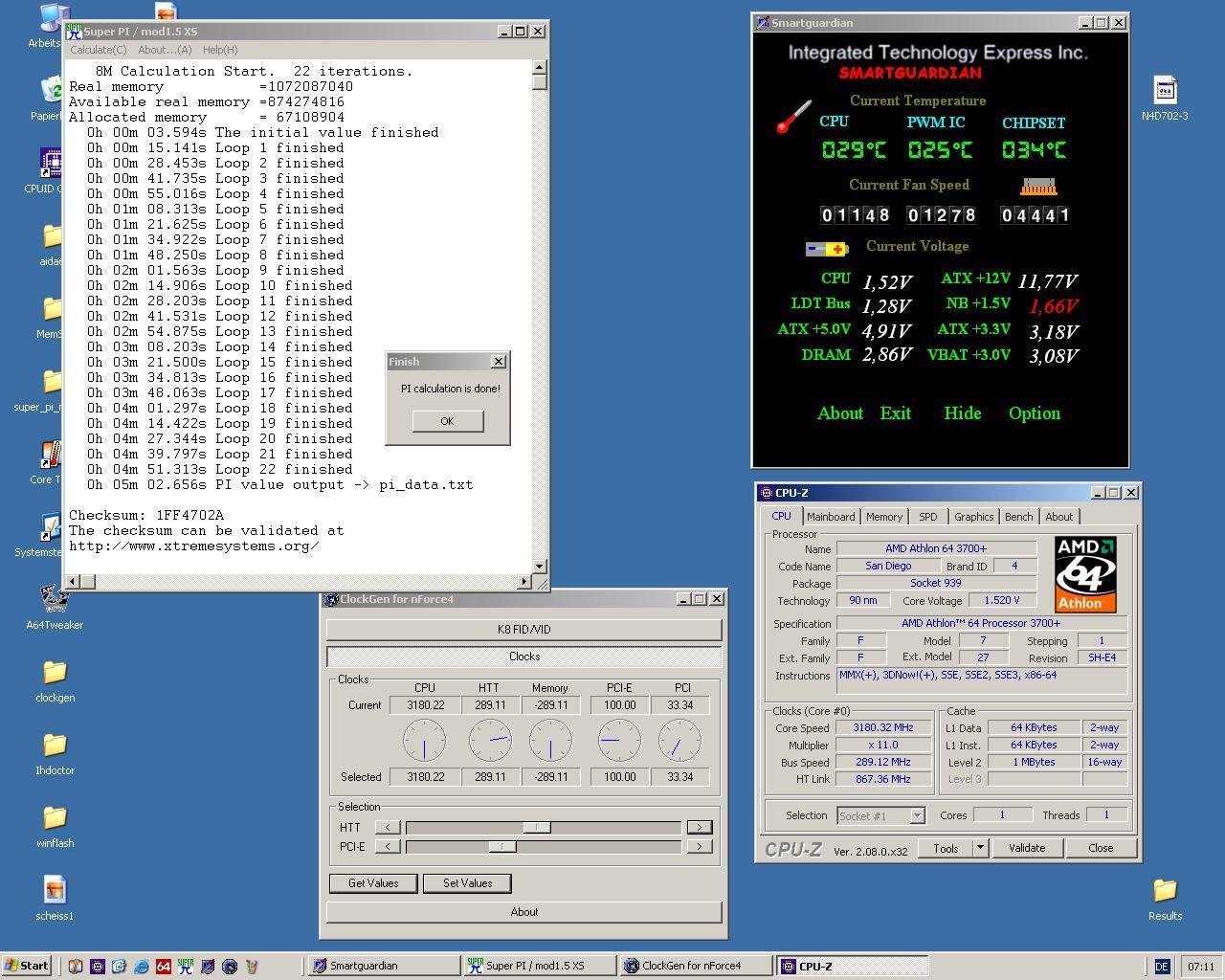Switch to the About tab in CPU-Z
The height and width of the screenshot is (980, 1225).
pos(1058,517)
